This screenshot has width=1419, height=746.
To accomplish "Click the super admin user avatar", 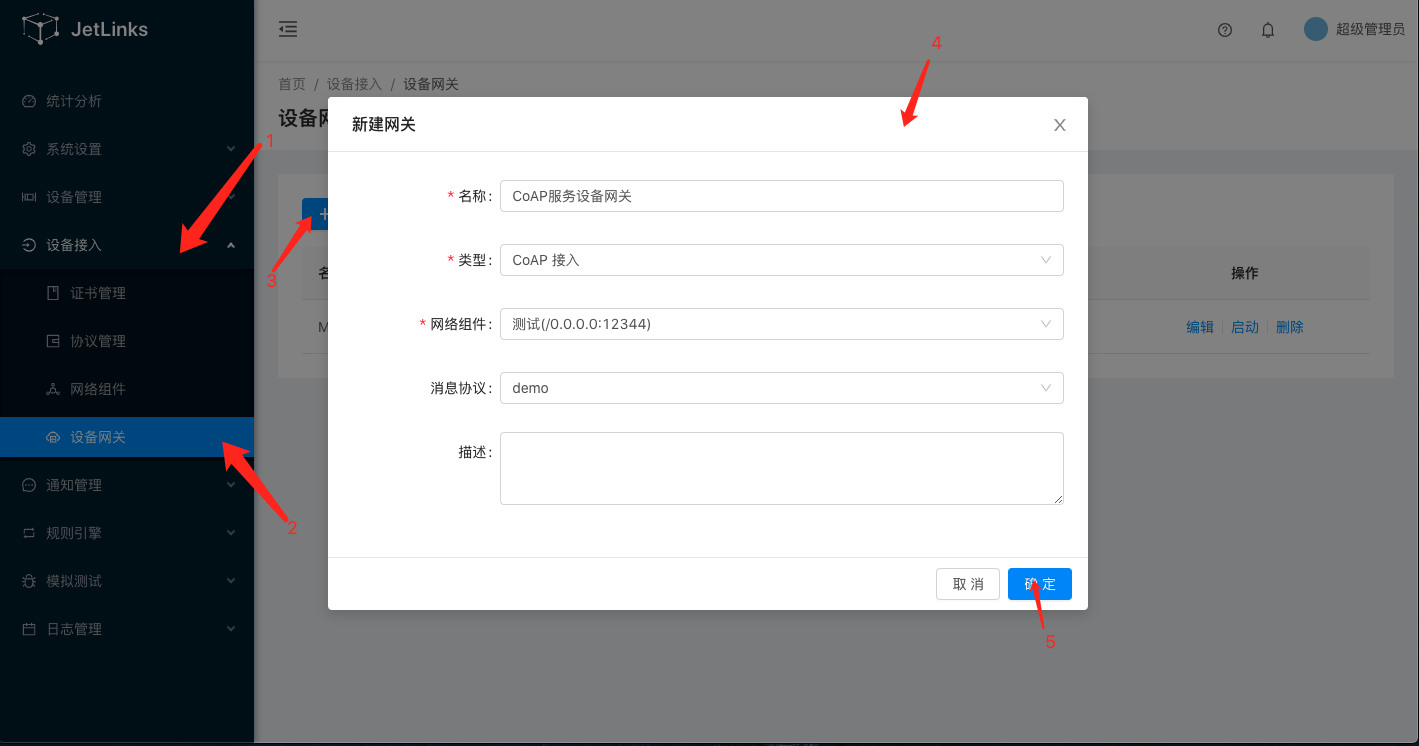I will click(1315, 29).
